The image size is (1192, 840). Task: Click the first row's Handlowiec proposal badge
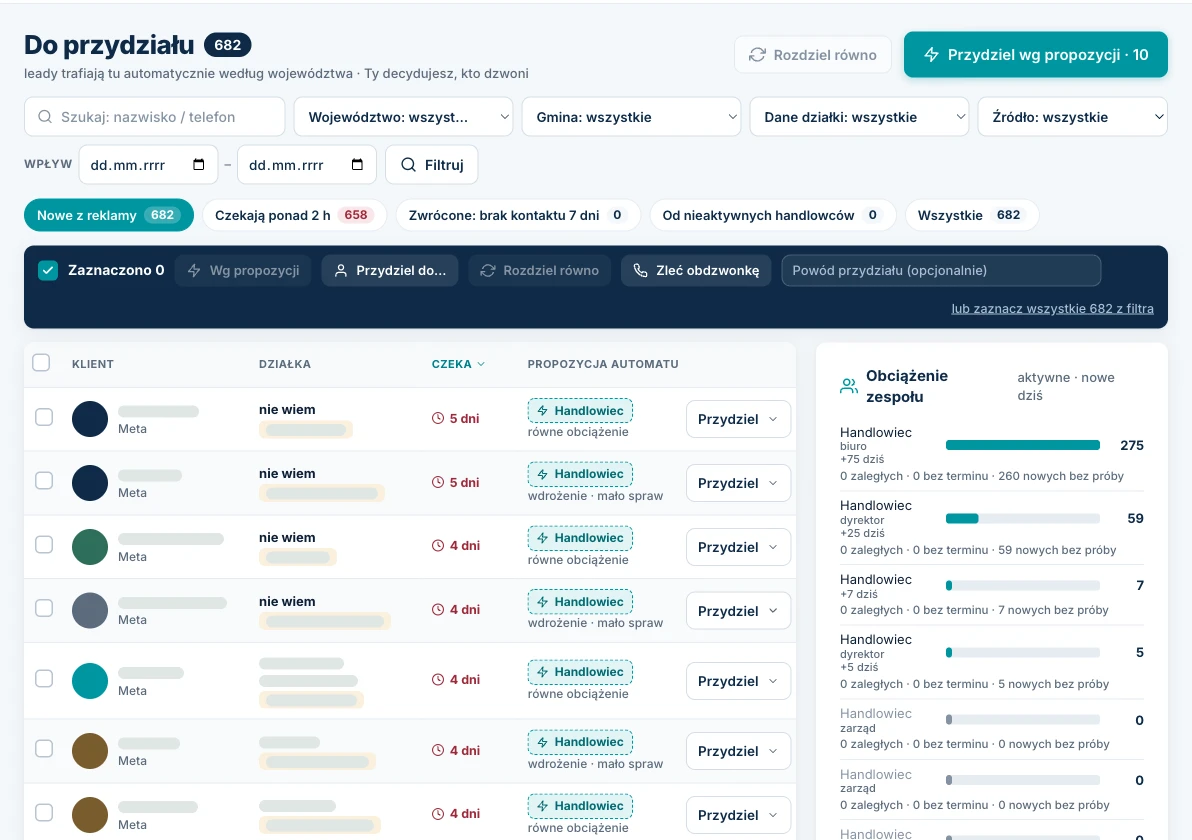(580, 410)
